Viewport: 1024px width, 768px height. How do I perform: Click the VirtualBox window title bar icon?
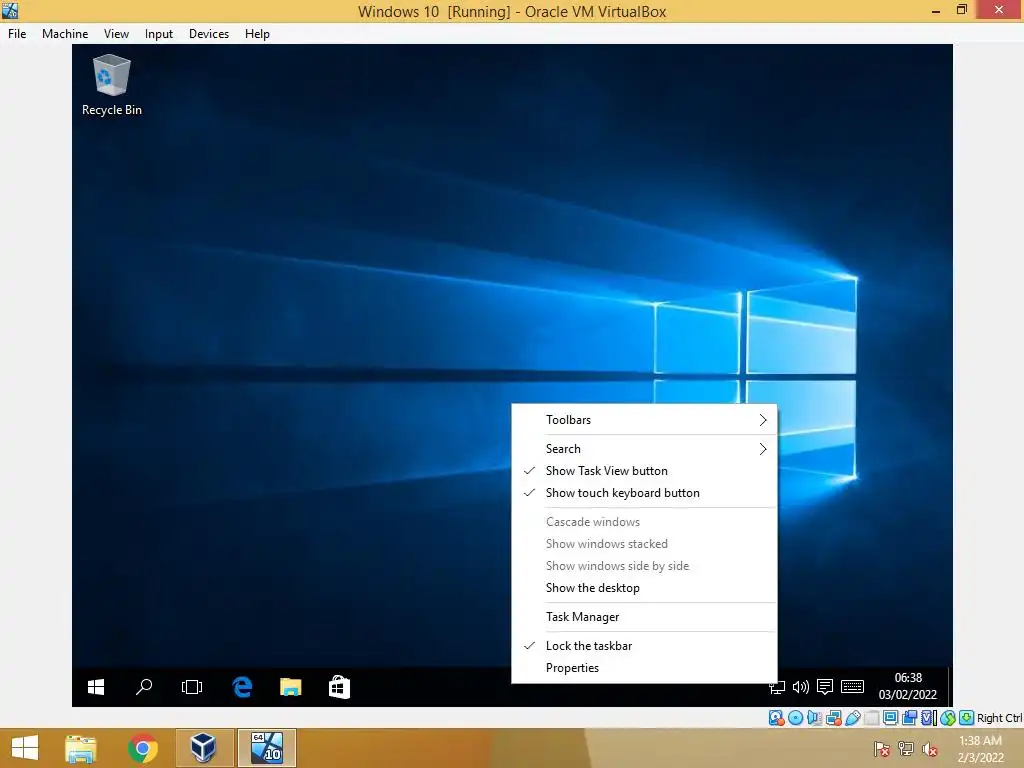tap(10, 10)
